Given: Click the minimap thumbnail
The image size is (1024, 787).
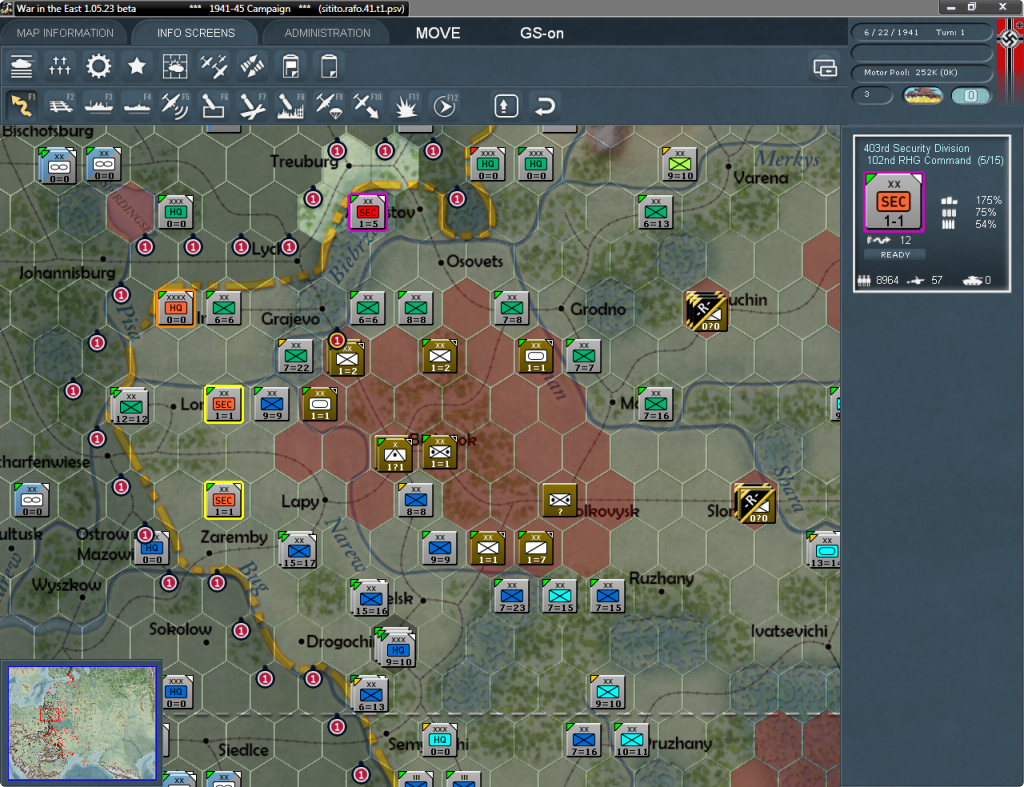Looking at the screenshot, I should (x=82, y=722).
